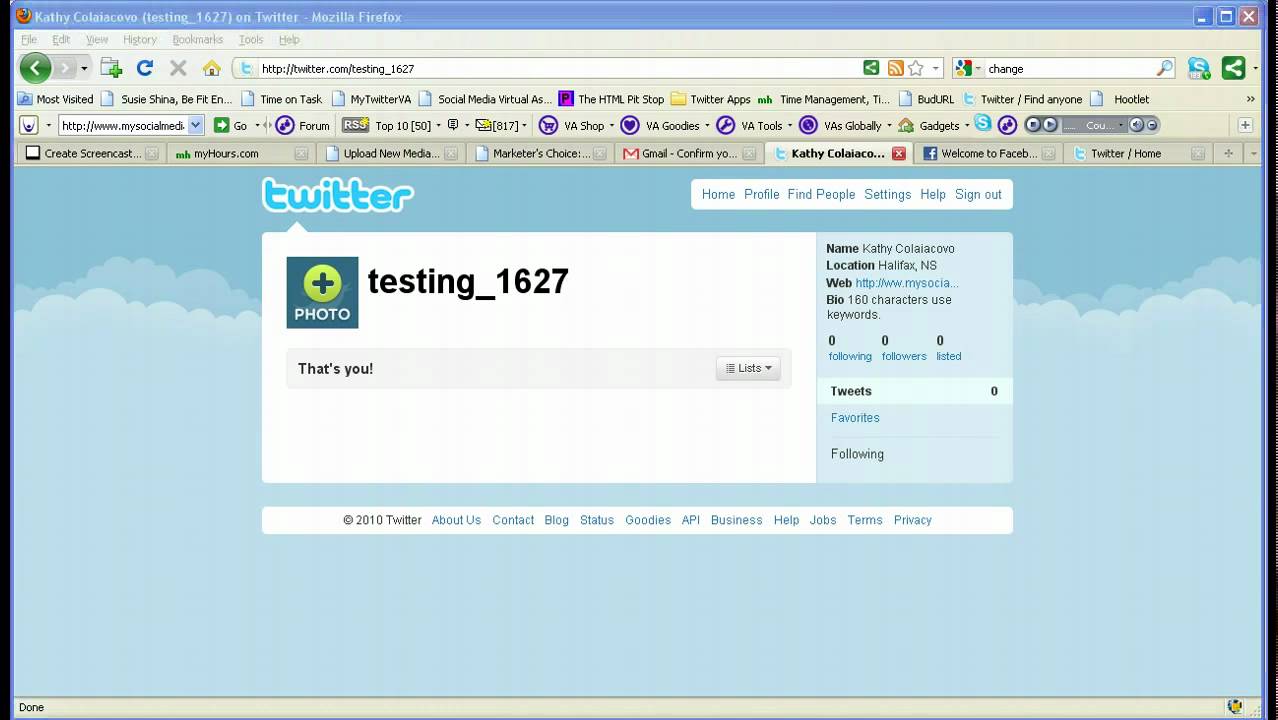
Task: Bookmark this page with the star icon
Action: click(916, 68)
